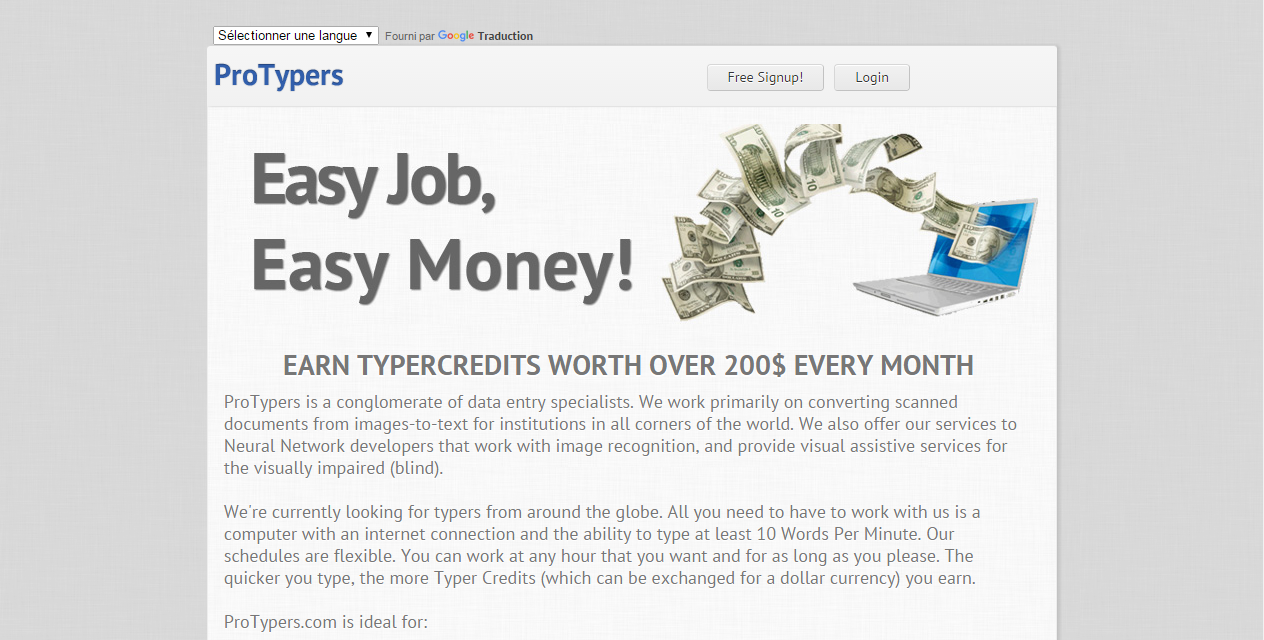Click the 'ProTypers is a conglomerate' paragraph
This screenshot has height=640, width=1264.
620,435
